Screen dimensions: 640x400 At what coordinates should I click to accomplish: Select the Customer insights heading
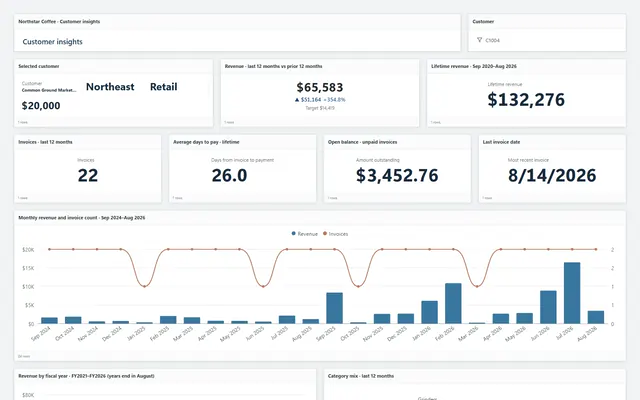[53, 42]
